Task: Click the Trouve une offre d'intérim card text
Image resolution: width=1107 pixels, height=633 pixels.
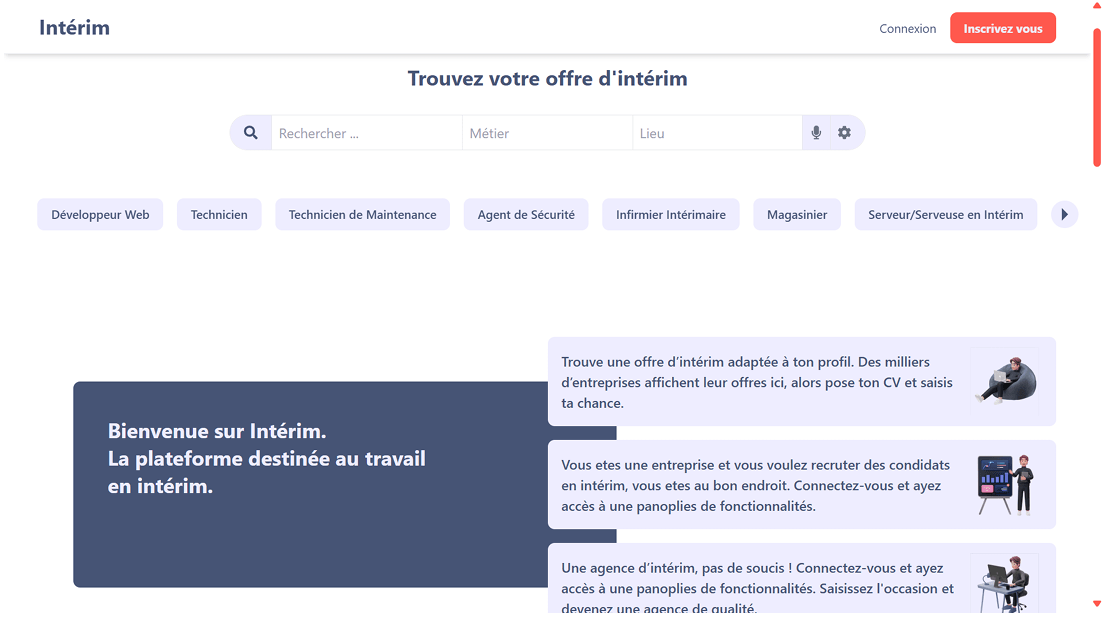Action: click(x=757, y=382)
